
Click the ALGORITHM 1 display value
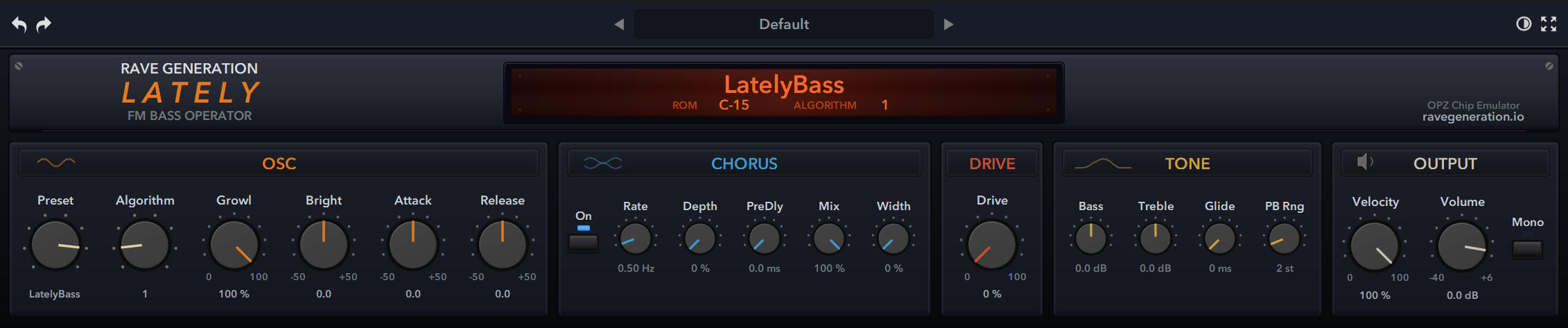(x=885, y=105)
